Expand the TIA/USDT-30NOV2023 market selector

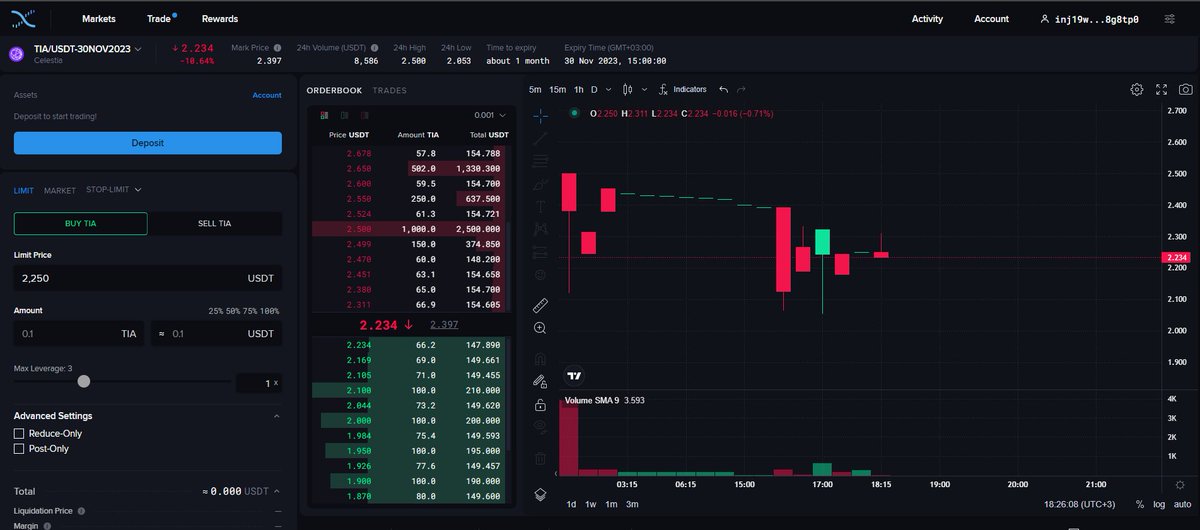88,48
